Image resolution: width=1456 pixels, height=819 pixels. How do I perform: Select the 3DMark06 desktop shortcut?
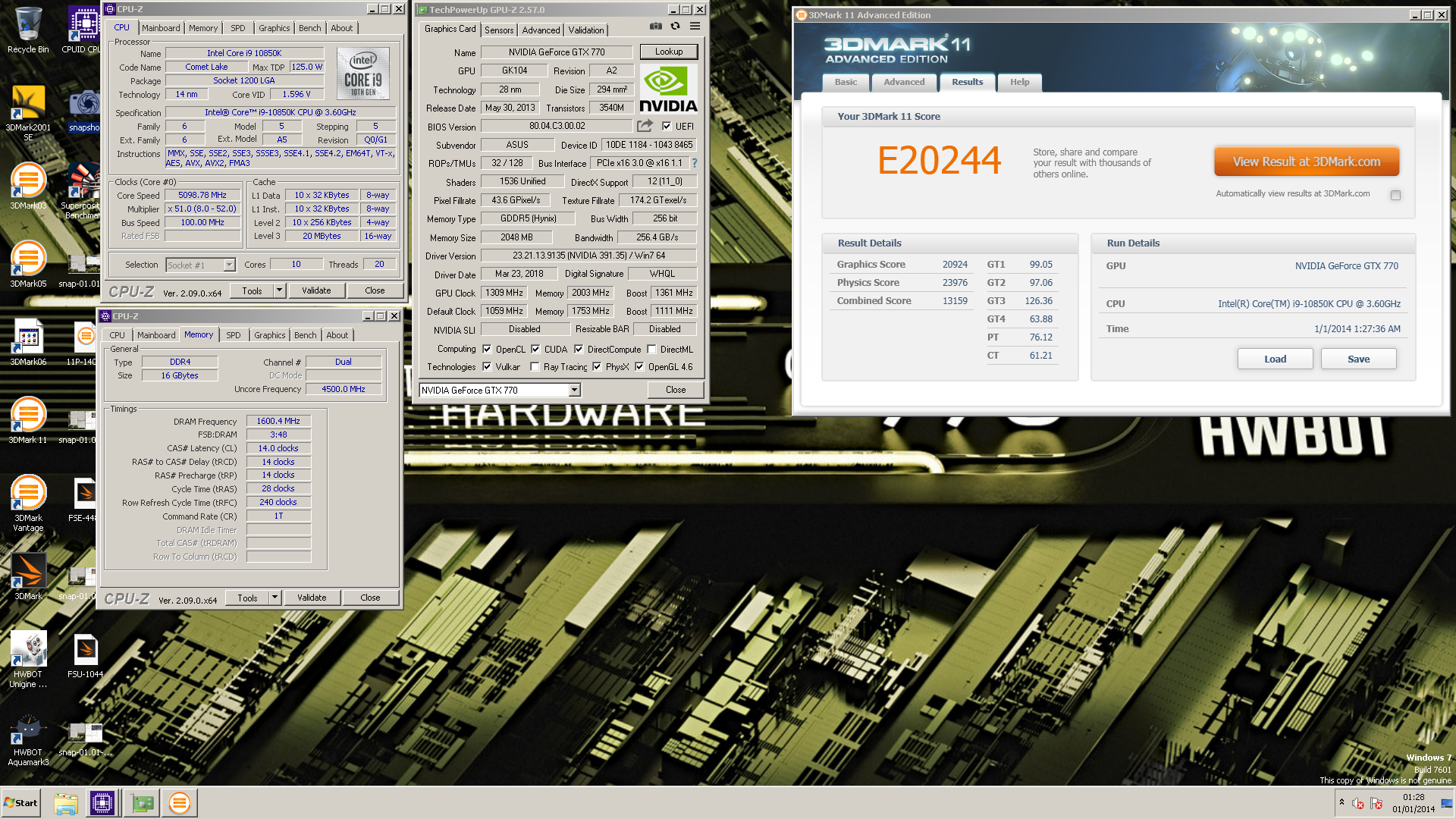28,342
